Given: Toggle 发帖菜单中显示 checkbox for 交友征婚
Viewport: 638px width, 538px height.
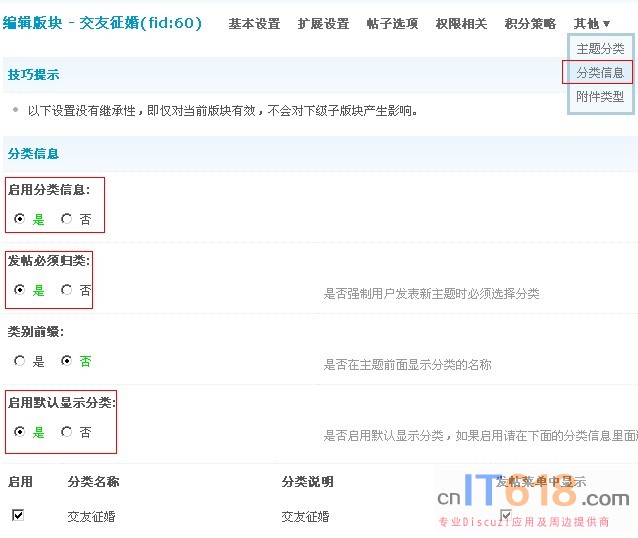Looking at the screenshot, I should [506, 515].
